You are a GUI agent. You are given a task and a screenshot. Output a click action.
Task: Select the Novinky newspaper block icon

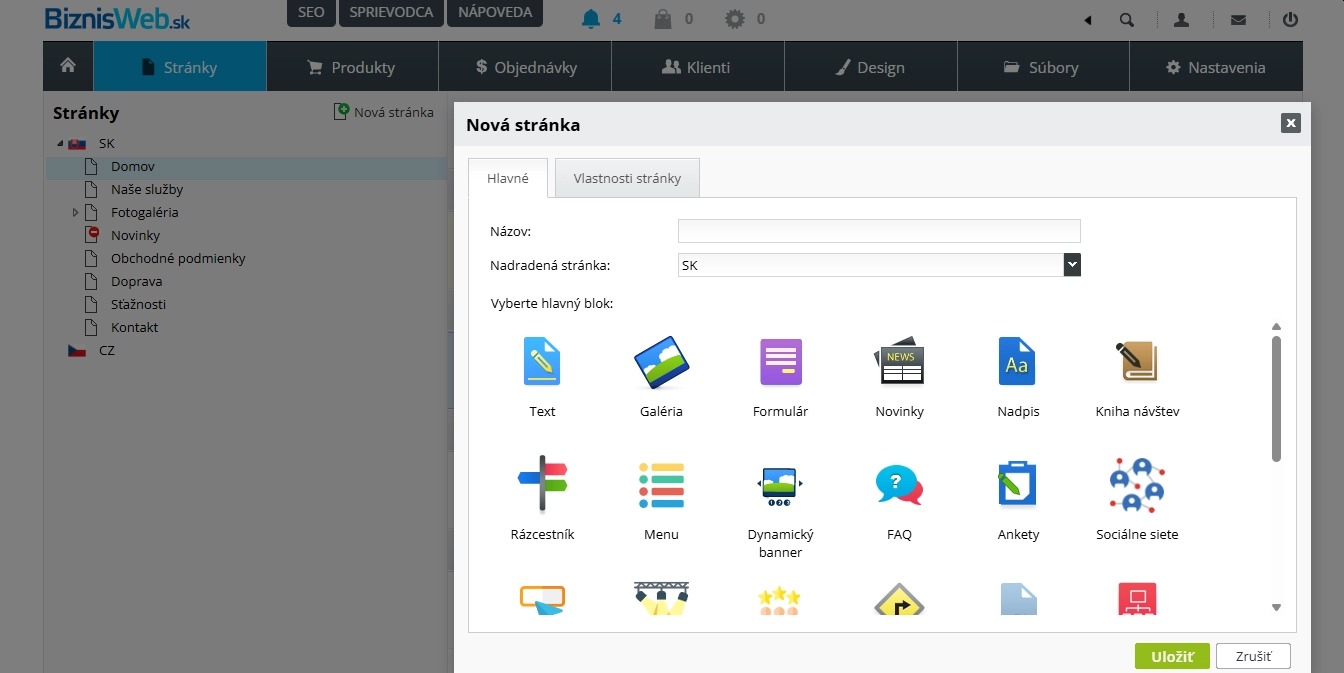[899, 362]
